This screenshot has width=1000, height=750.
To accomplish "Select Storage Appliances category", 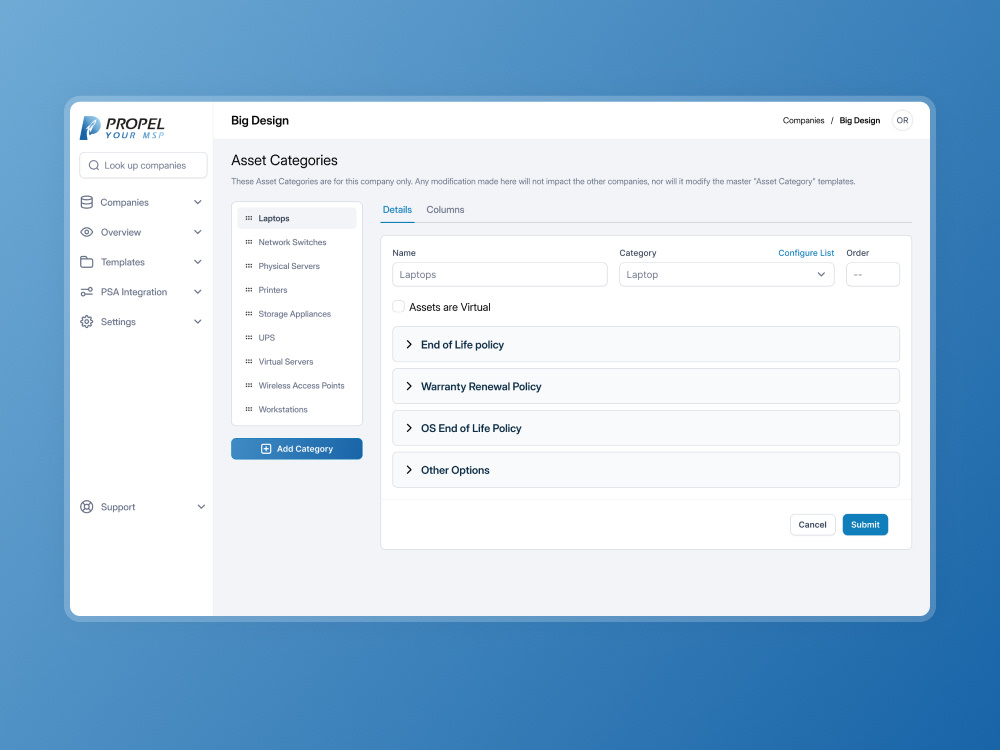I will pos(297,314).
